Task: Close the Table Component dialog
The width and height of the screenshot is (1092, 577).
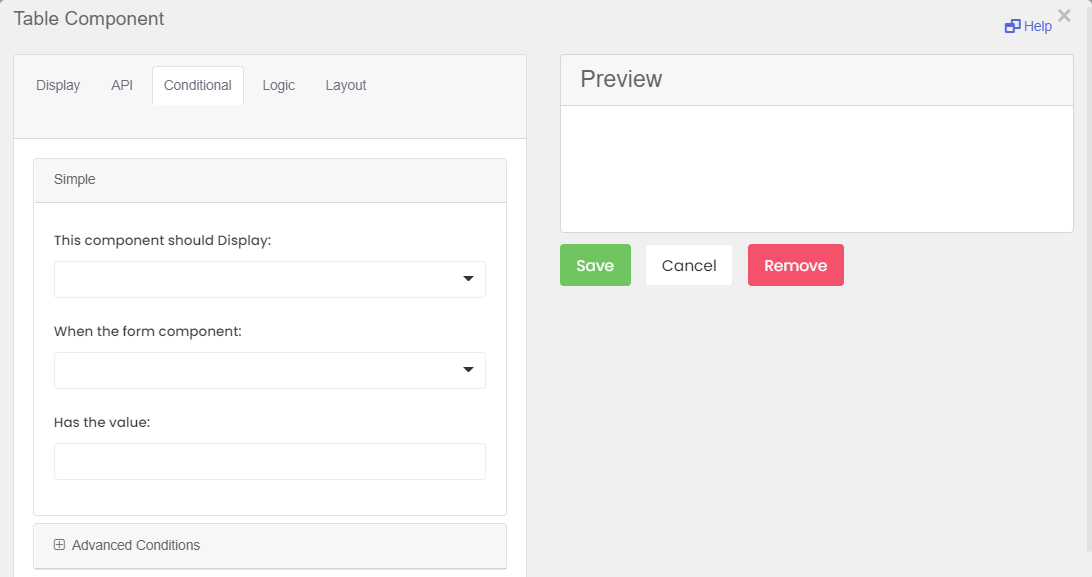Action: pos(1063,15)
